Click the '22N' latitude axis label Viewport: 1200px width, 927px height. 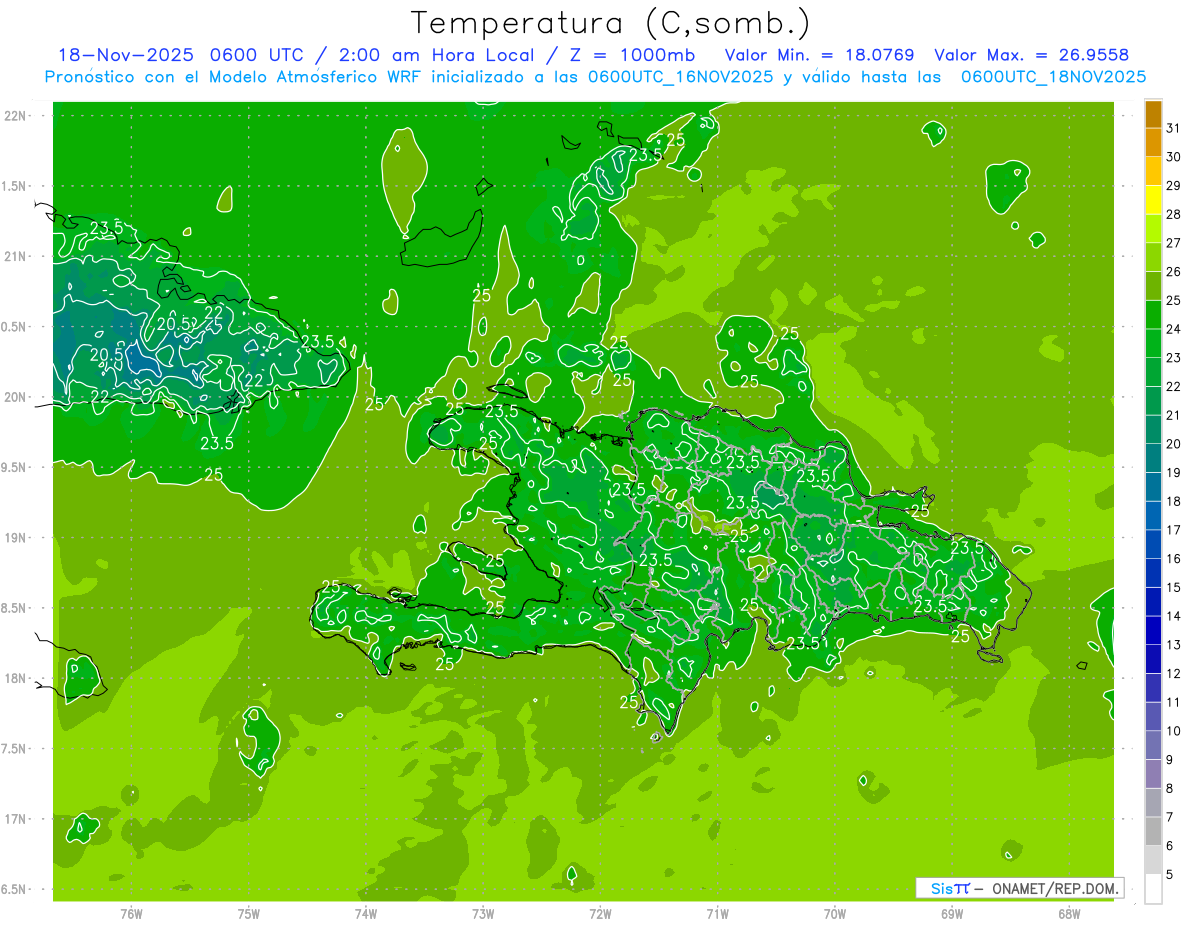click(15, 116)
